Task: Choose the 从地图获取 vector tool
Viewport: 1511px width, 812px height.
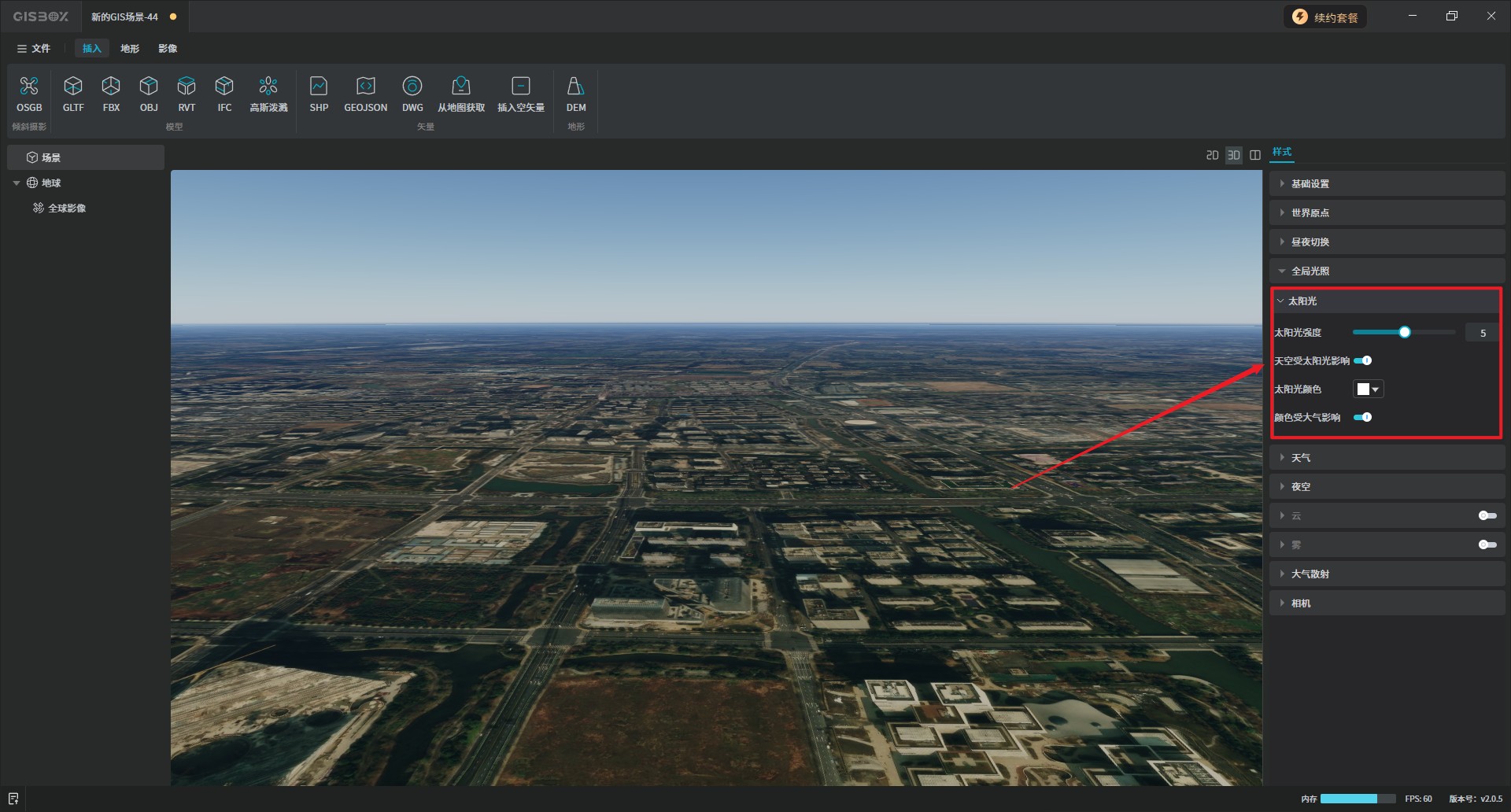Action: coord(461,87)
